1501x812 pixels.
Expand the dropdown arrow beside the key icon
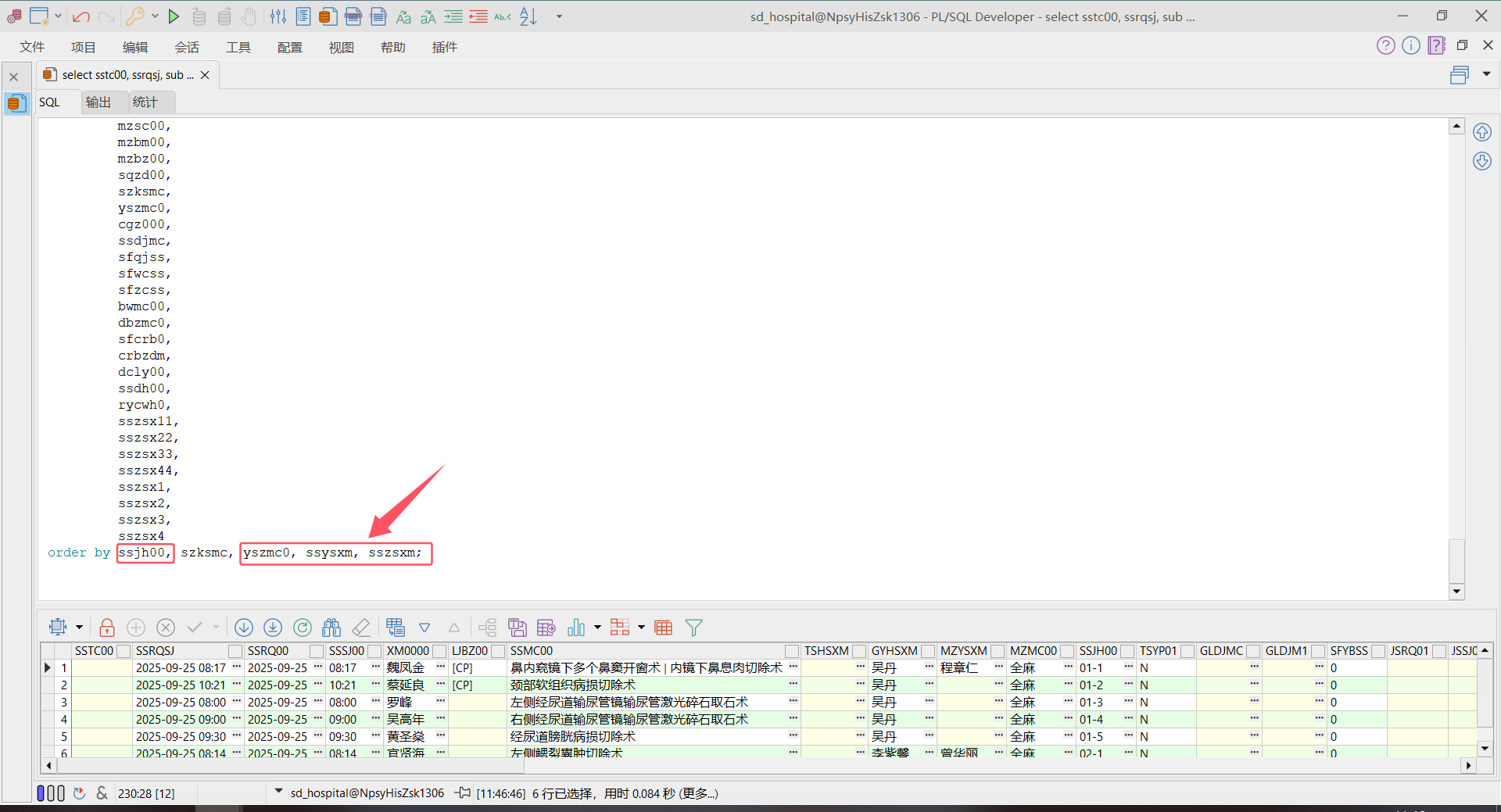tap(155, 16)
